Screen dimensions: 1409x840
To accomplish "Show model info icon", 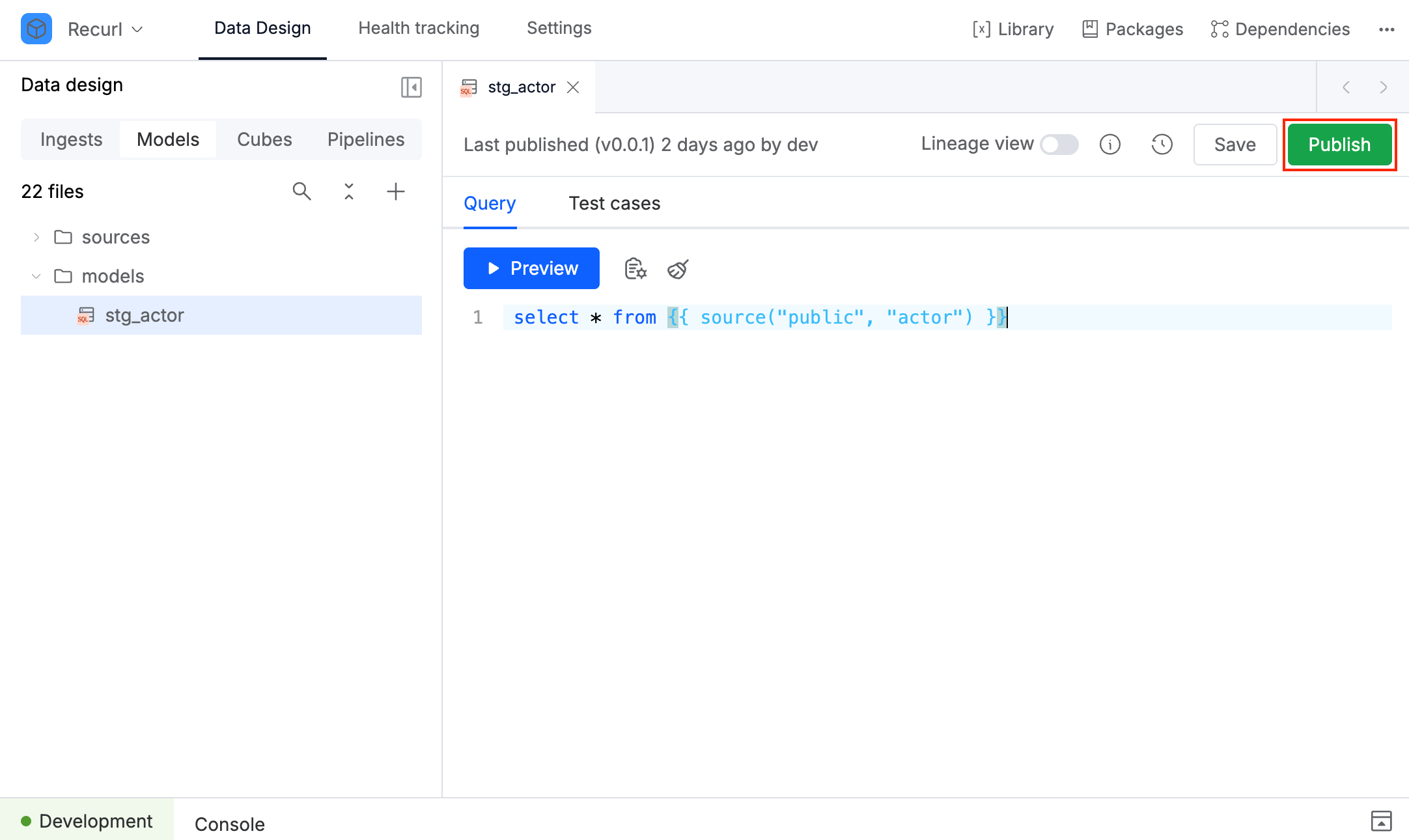I will pyautogui.click(x=1109, y=145).
